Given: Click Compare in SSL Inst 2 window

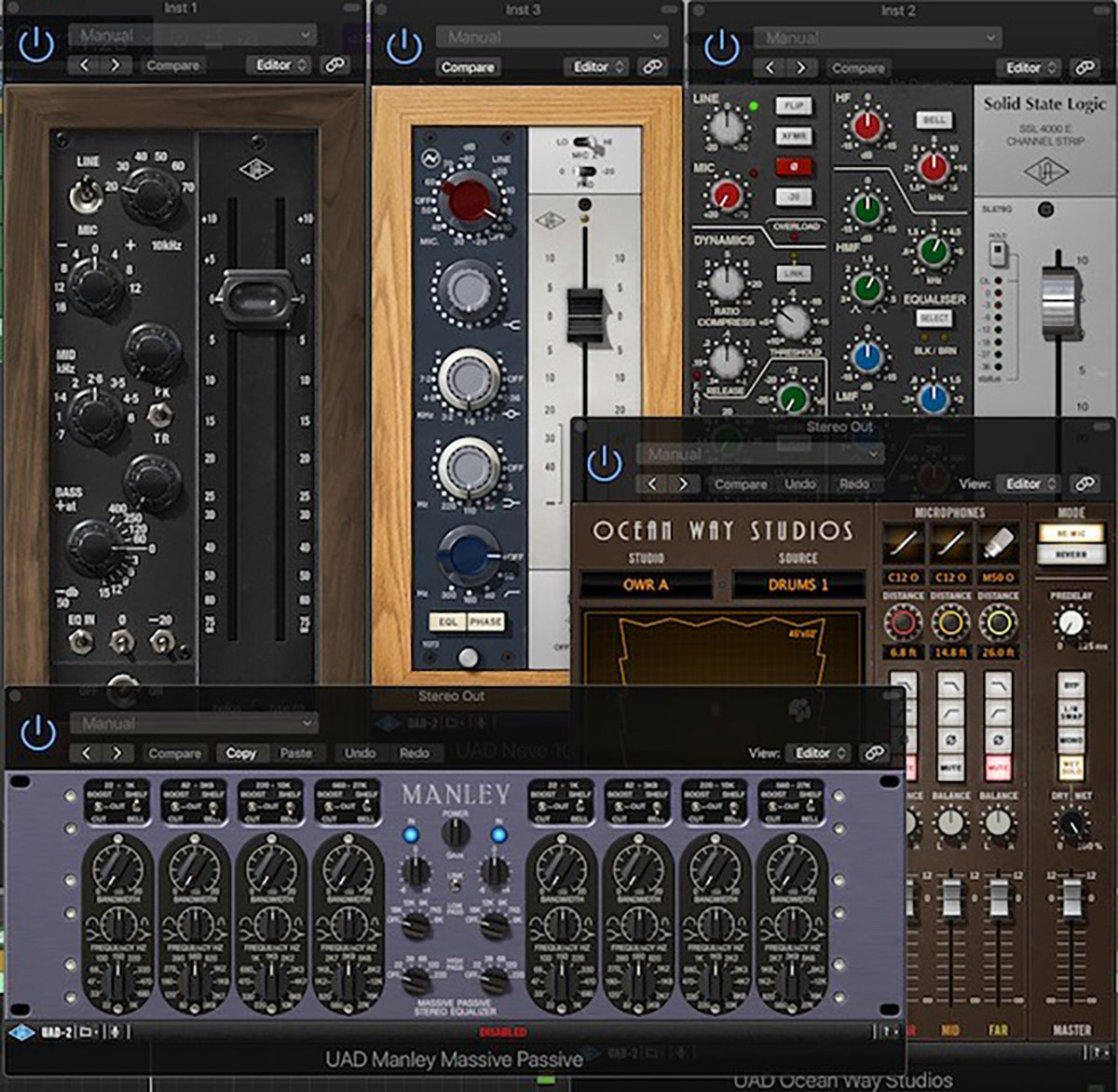Looking at the screenshot, I should 858,68.
